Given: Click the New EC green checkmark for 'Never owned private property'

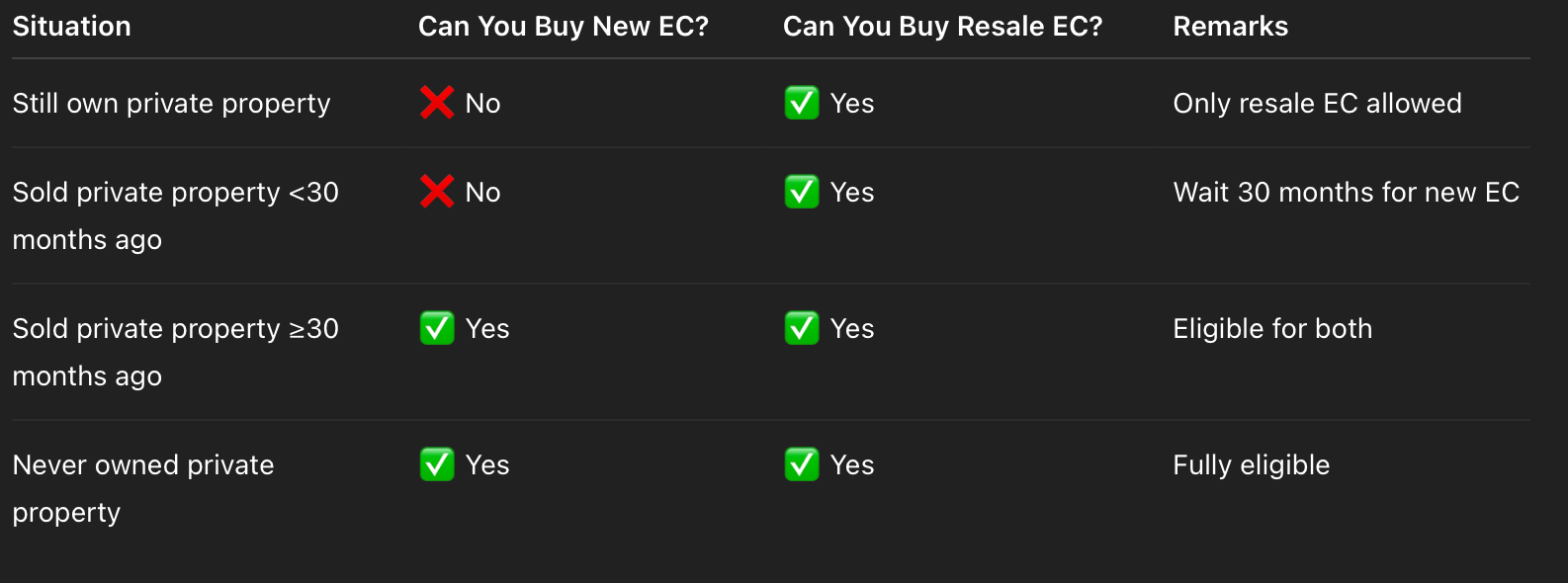Looking at the screenshot, I should (437, 464).
